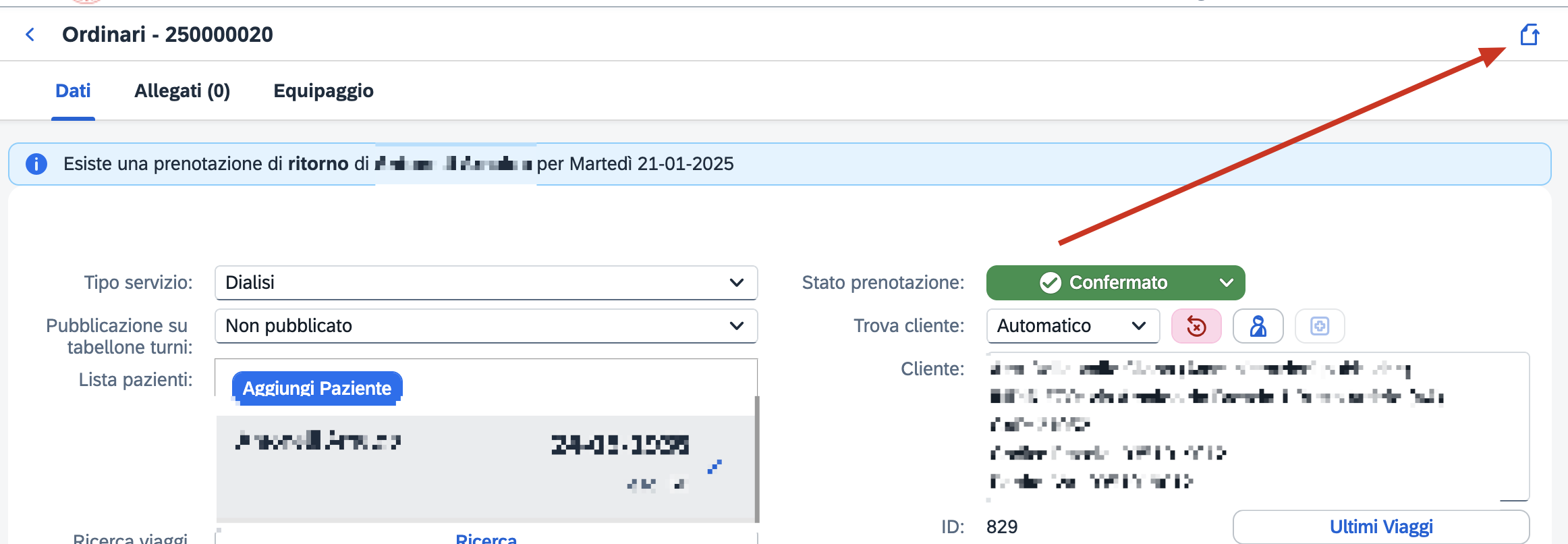1568x544 pixels.
Task: Click the Ultimi Viaggi button
Action: pyautogui.click(x=1380, y=526)
